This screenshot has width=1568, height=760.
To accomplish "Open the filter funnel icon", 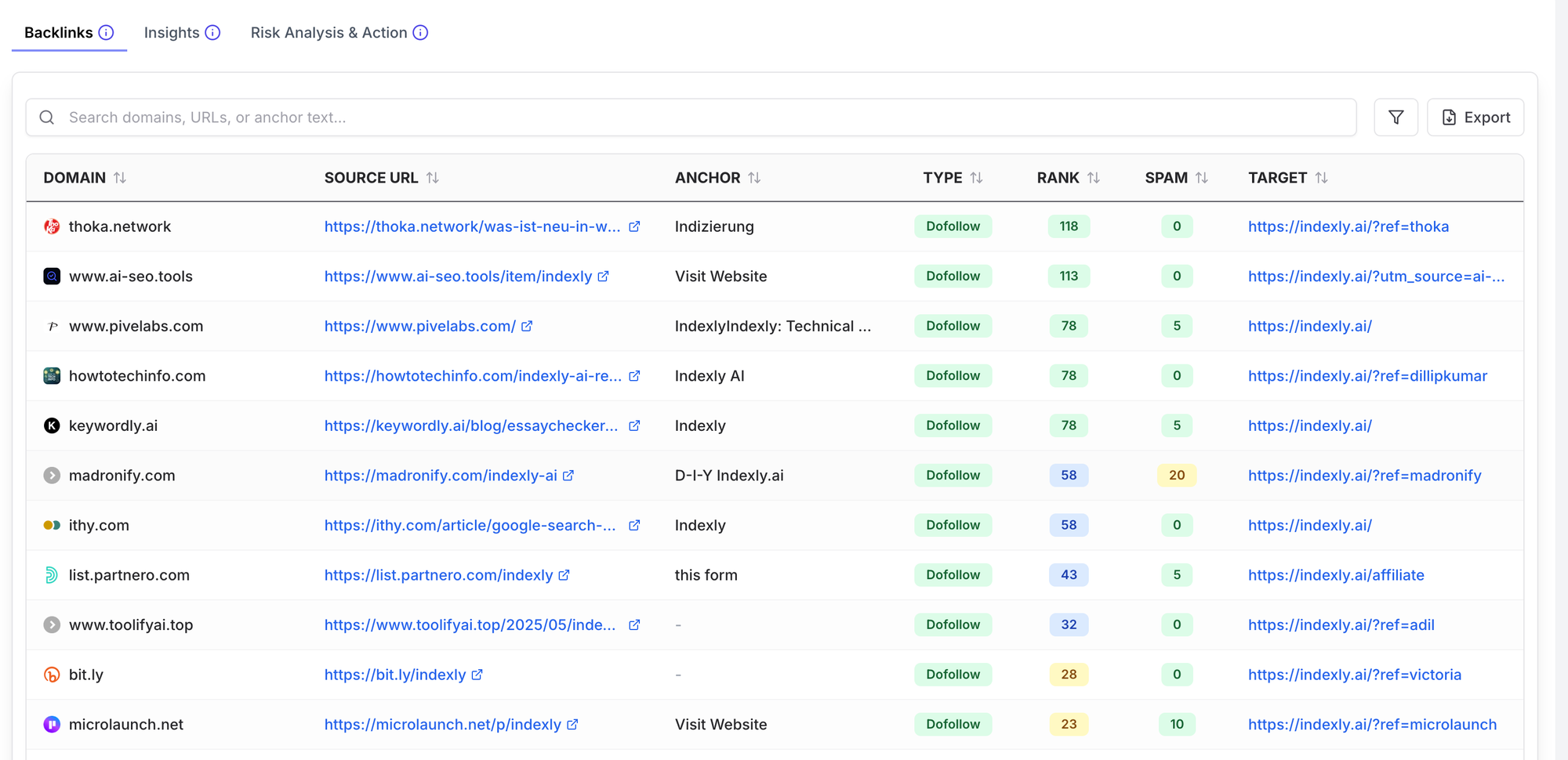I will pos(1396,118).
